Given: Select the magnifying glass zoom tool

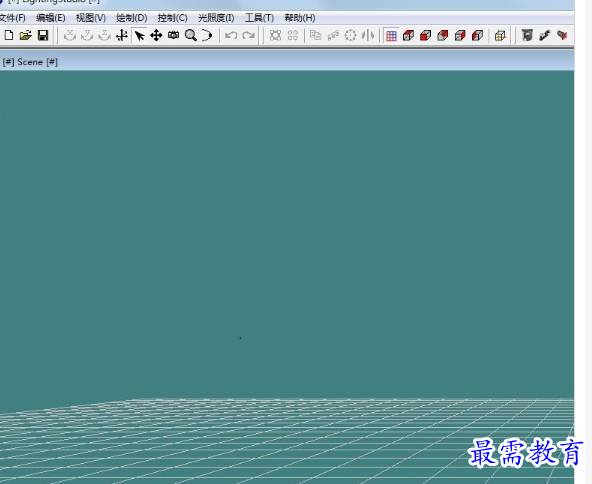Looking at the screenshot, I should [x=191, y=35].
